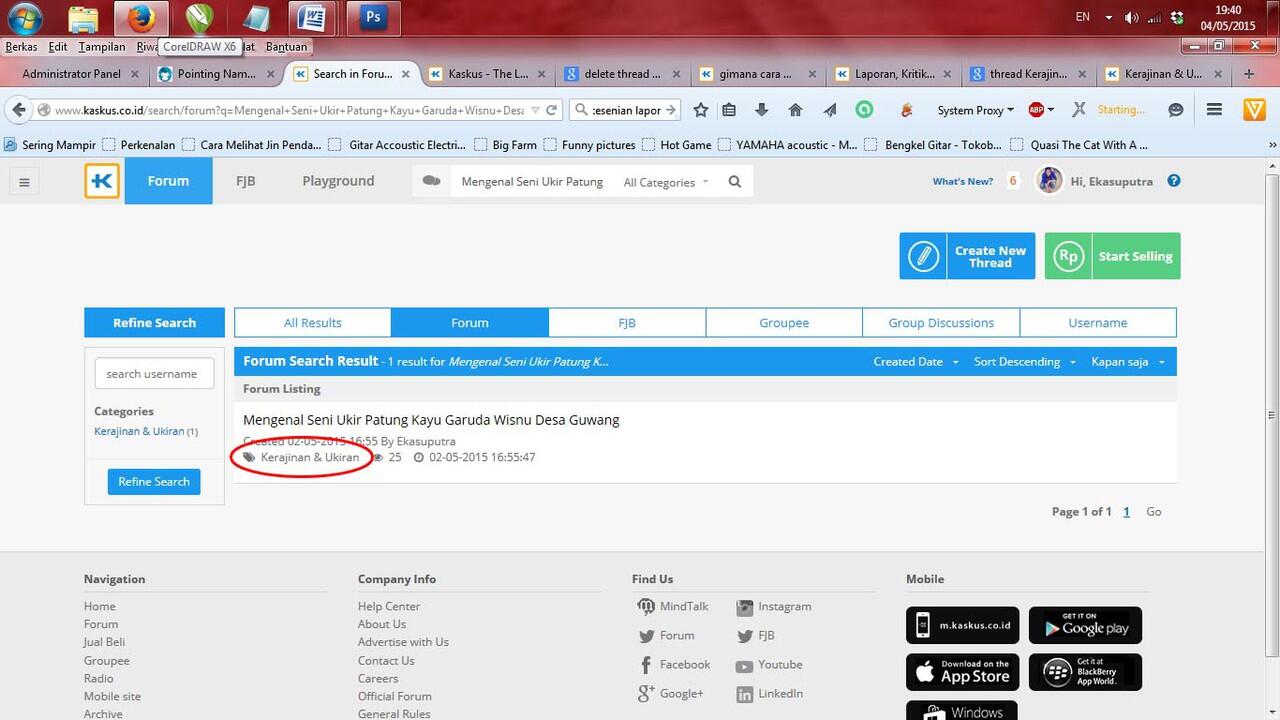Viewport: 1280px width, 720px height.
Task: Open the Ekasuputra profile avatar
Action: 1049,180
